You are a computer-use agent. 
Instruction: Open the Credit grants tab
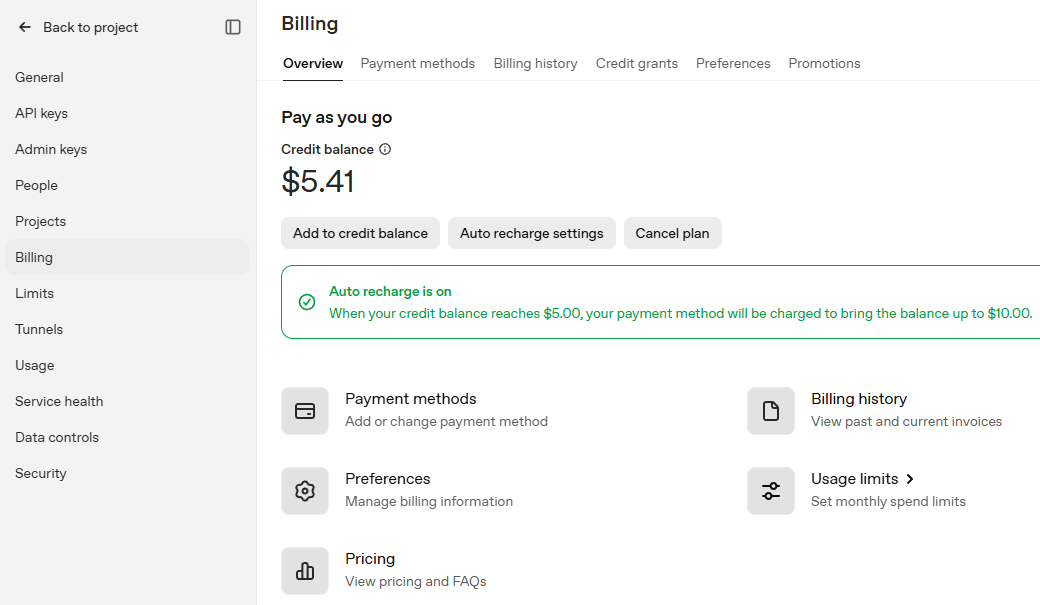(x=637, y=64)
